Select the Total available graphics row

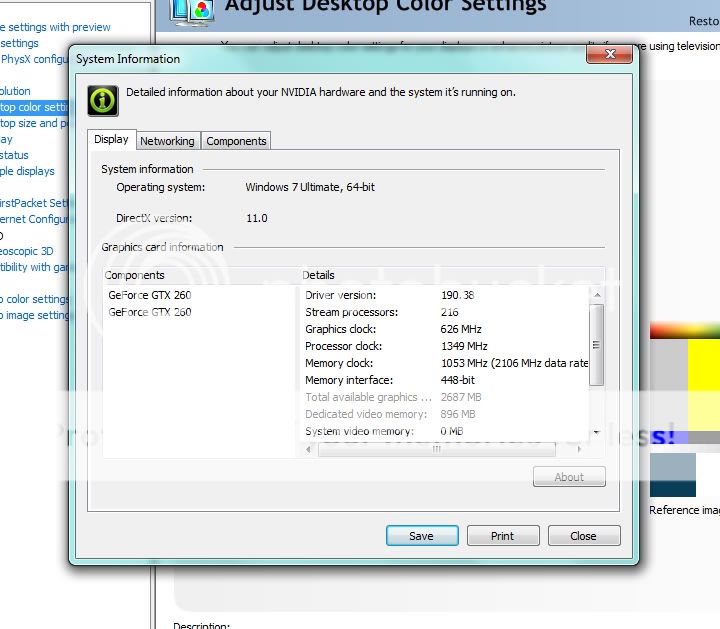pos(445,397)
